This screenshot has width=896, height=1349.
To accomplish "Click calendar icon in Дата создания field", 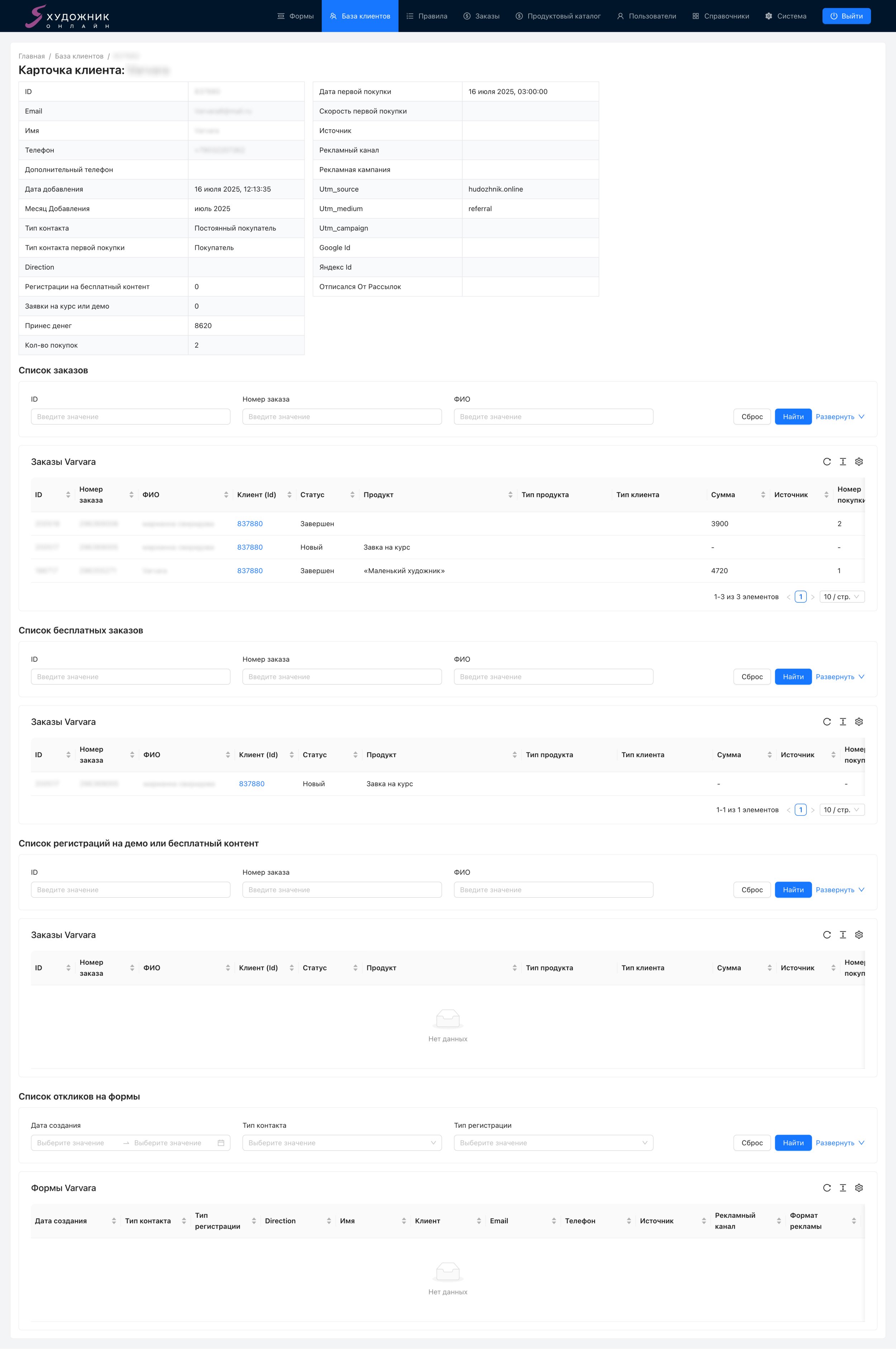I will point(220,1143).
